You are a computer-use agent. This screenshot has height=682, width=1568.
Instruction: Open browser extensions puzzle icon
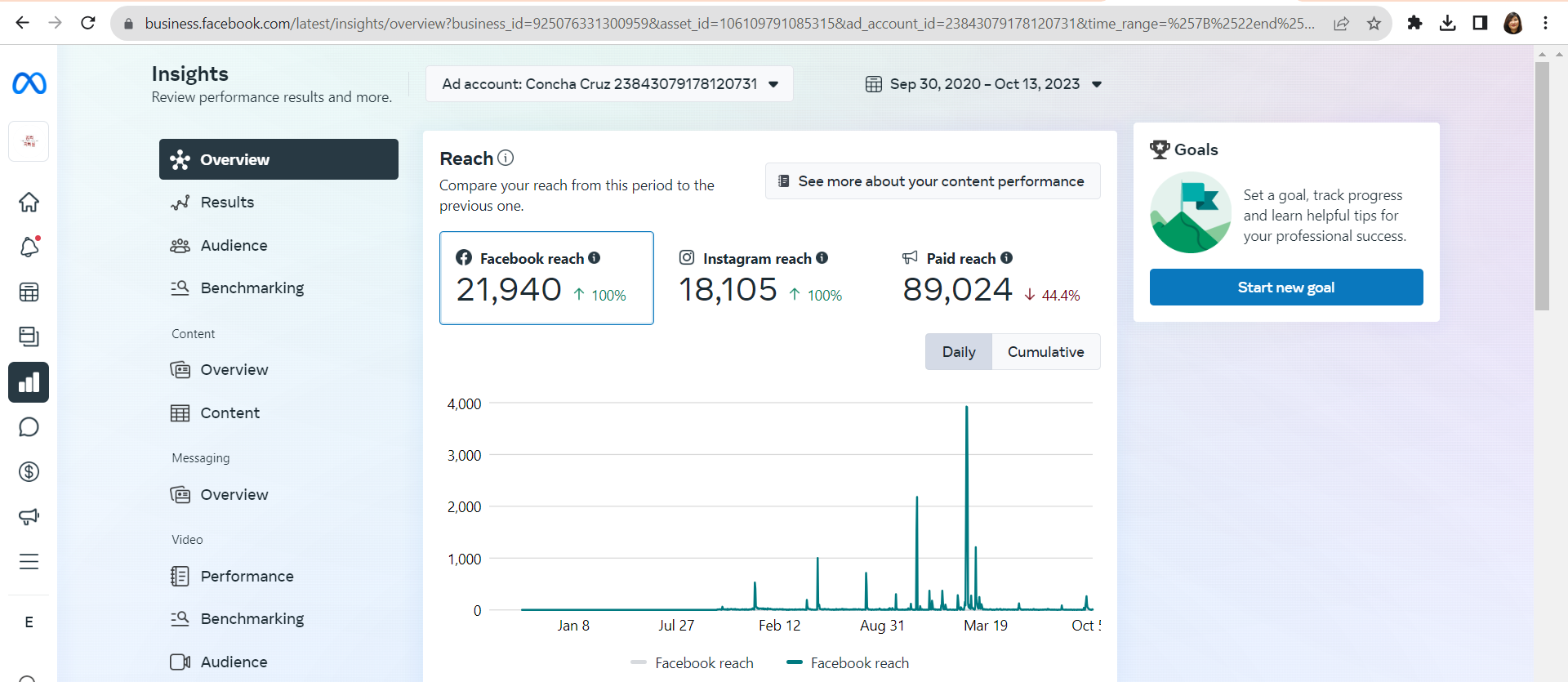pyautogui.click(x=1415, y=23)
